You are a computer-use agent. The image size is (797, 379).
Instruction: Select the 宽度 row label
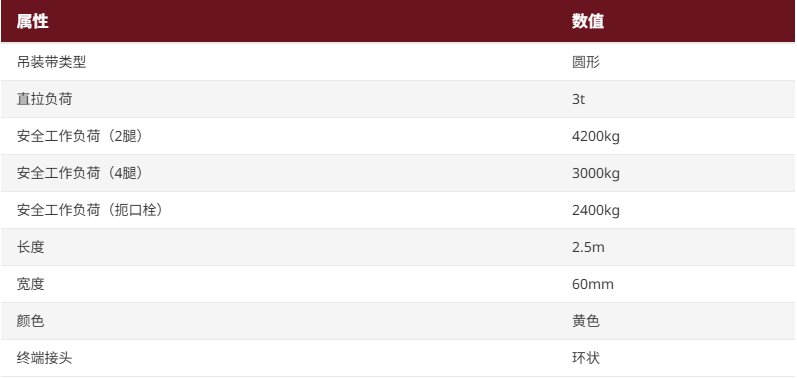click(30, 284)
